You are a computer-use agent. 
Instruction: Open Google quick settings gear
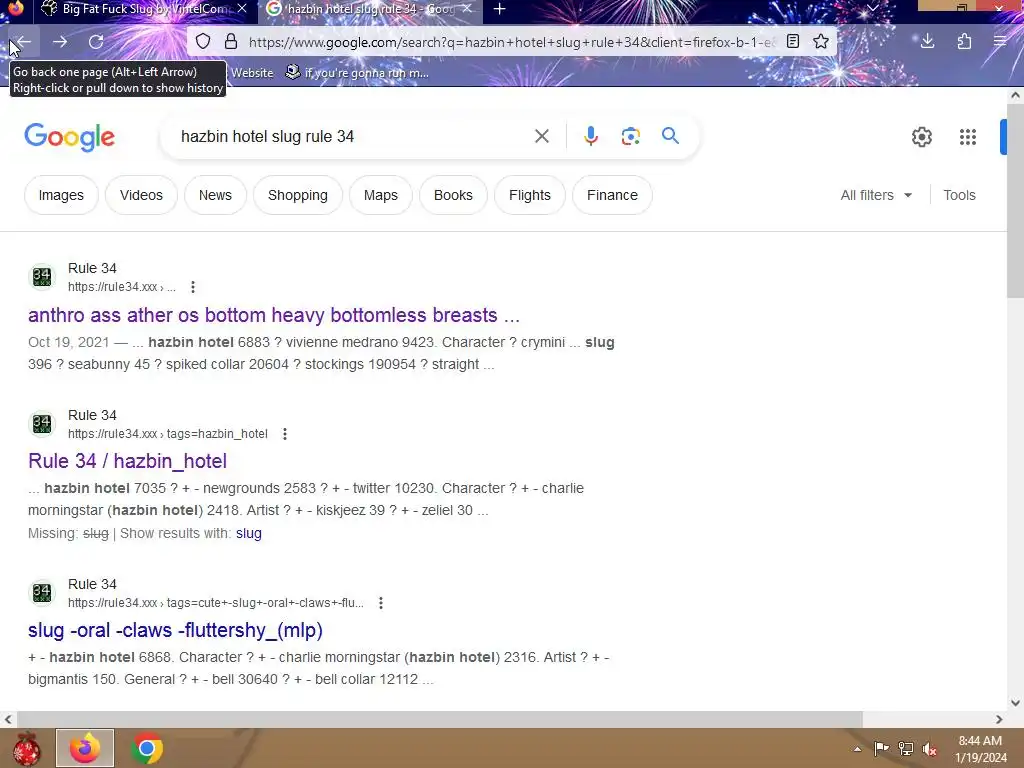[x=921, y=137]
